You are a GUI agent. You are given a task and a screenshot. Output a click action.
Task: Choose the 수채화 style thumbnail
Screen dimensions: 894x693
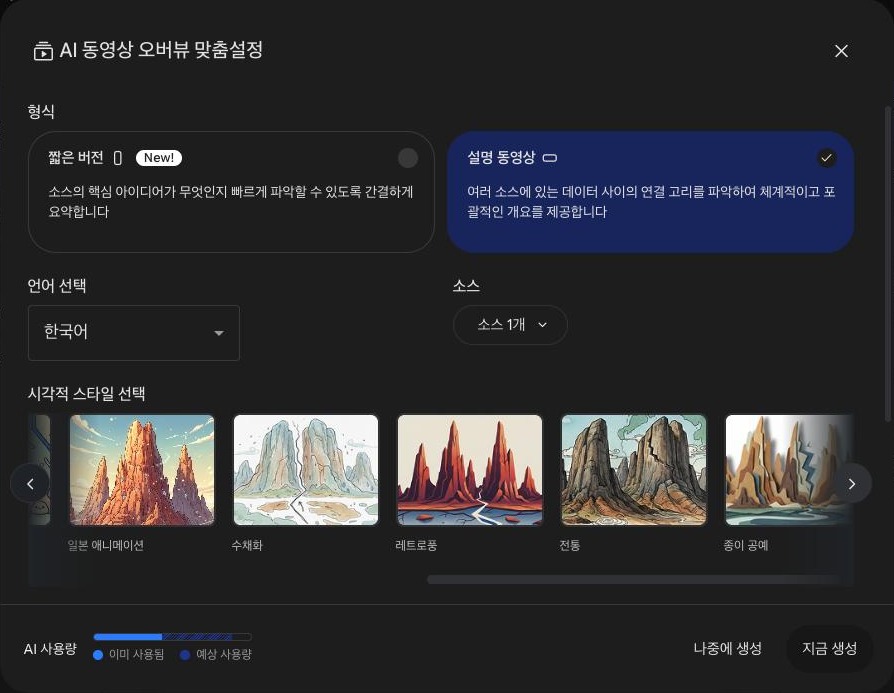point(306,470)
